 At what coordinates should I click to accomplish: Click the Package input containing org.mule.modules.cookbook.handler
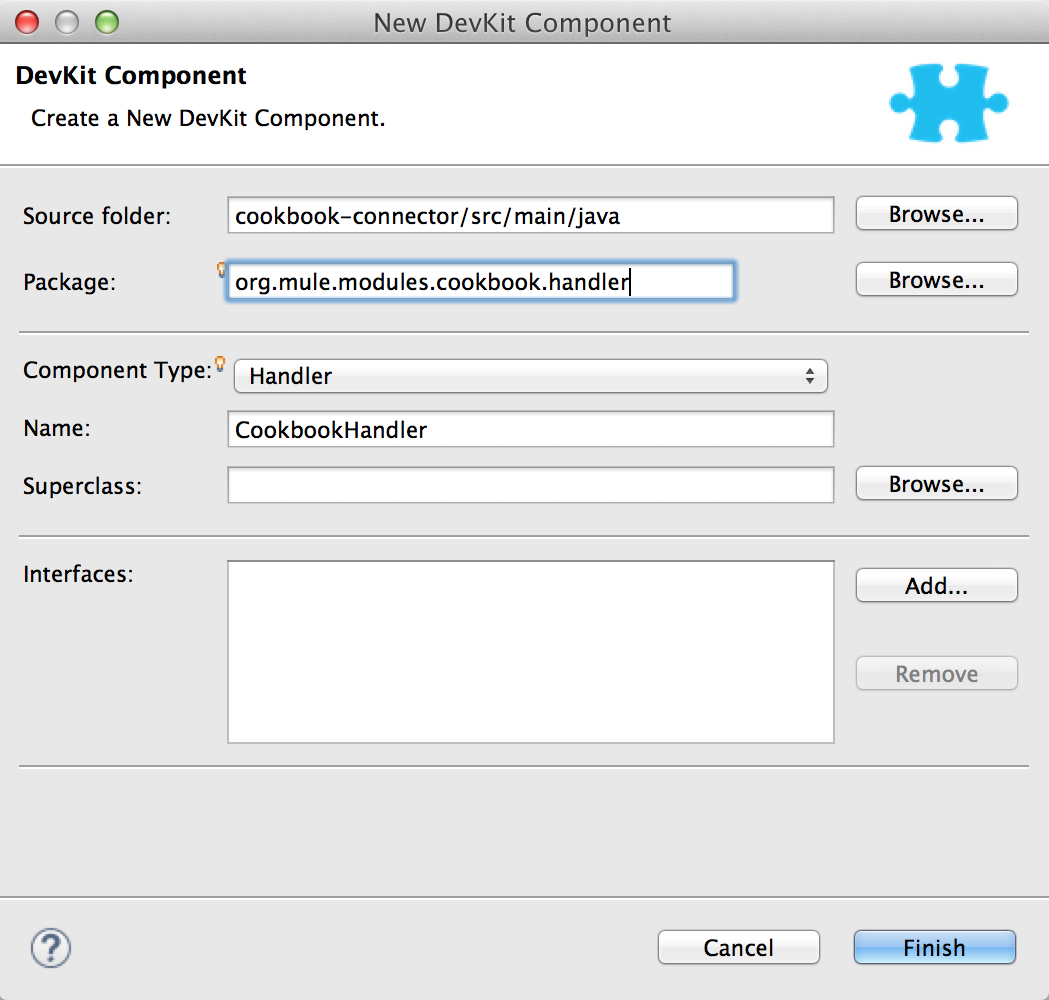pos(480,281)
